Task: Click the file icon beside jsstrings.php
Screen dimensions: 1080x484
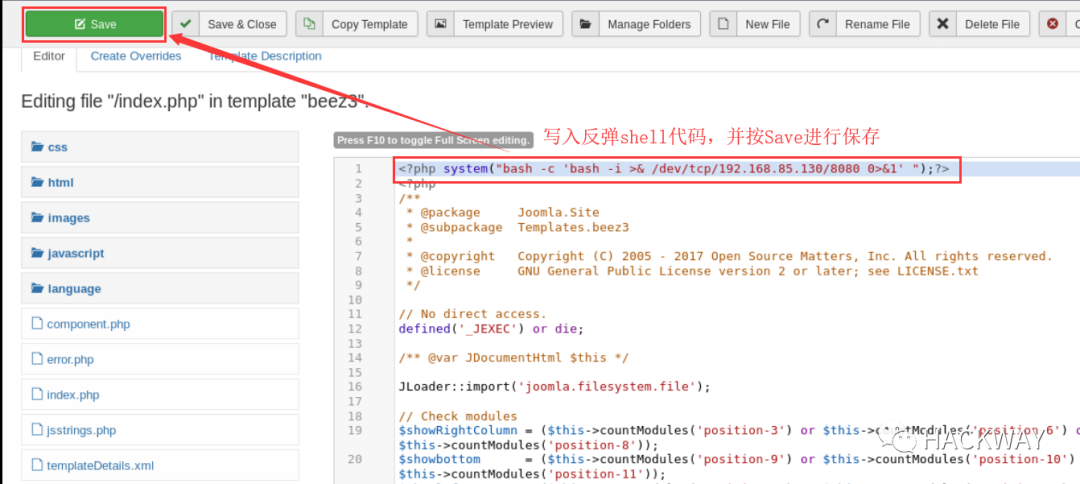Action: tap(37, 430)
